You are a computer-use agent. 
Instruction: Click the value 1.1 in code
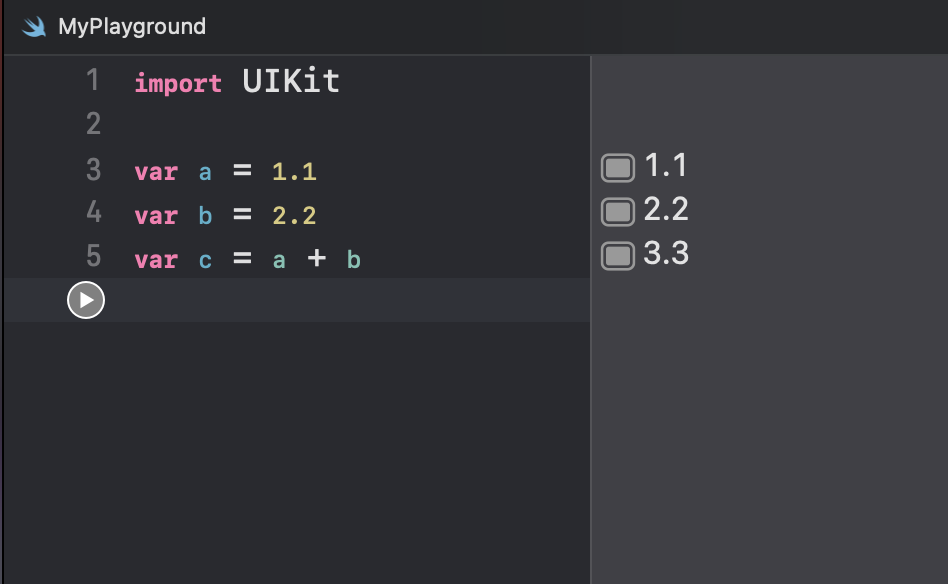(x=294, y=172)
